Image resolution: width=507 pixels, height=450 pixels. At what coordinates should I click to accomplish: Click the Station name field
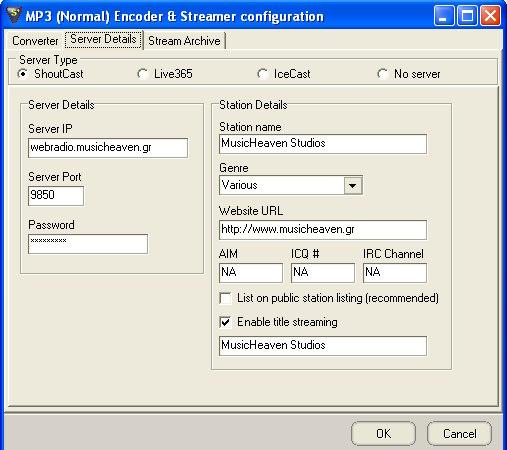point(323,144)
